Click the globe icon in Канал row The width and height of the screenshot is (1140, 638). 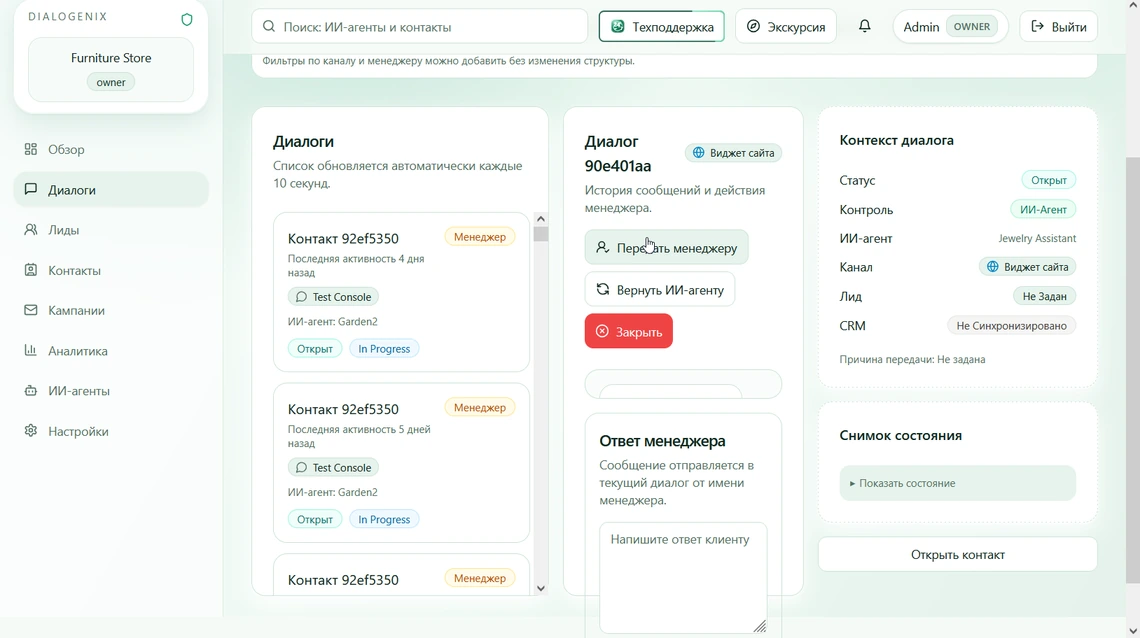coord(992,267)
